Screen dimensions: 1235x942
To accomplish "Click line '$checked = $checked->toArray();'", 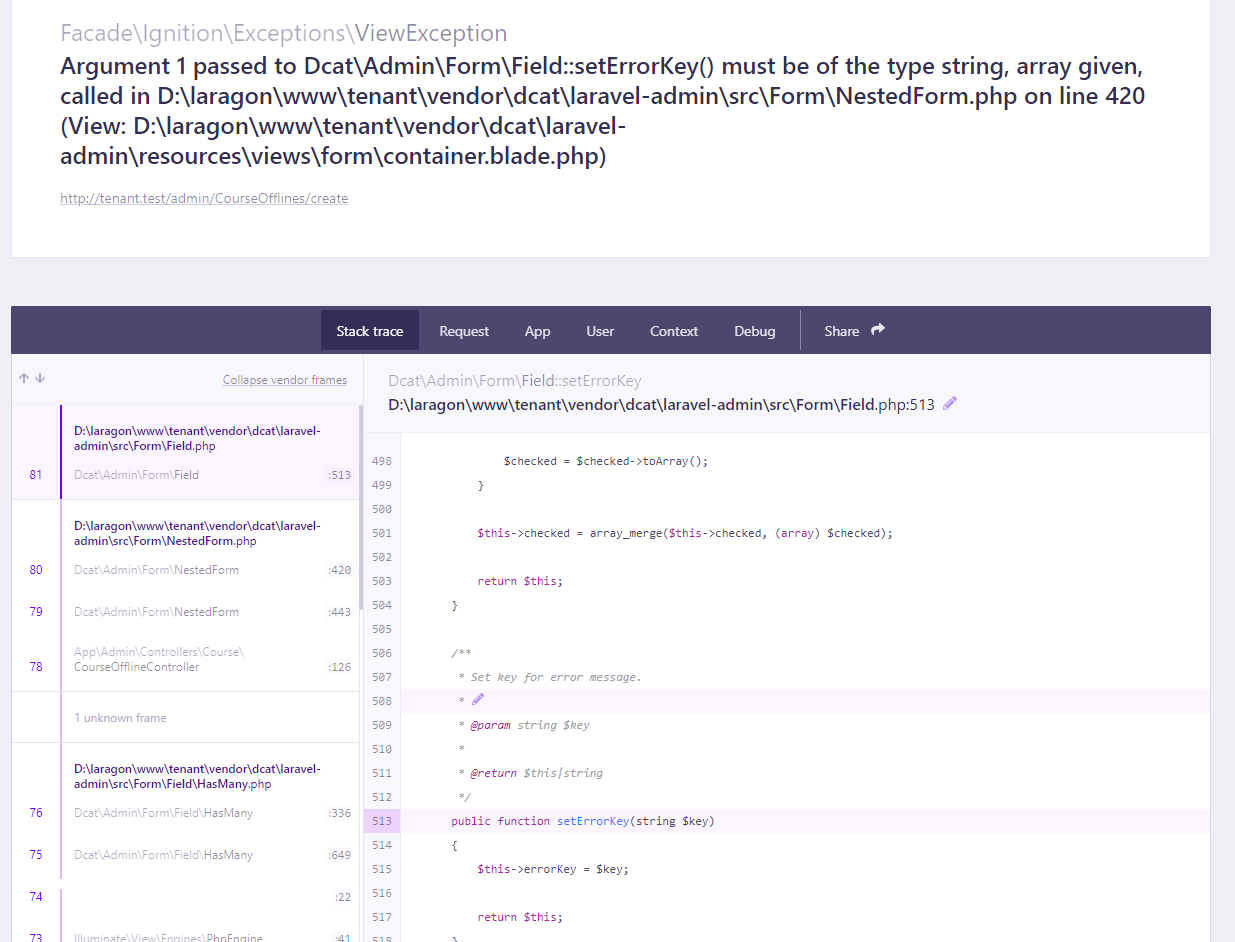I will click(x=606, y=461).
